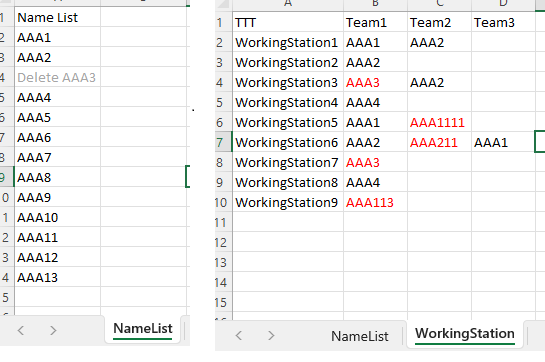
Task: Select the active NameList tab in the left window
Action: point(143,329)
